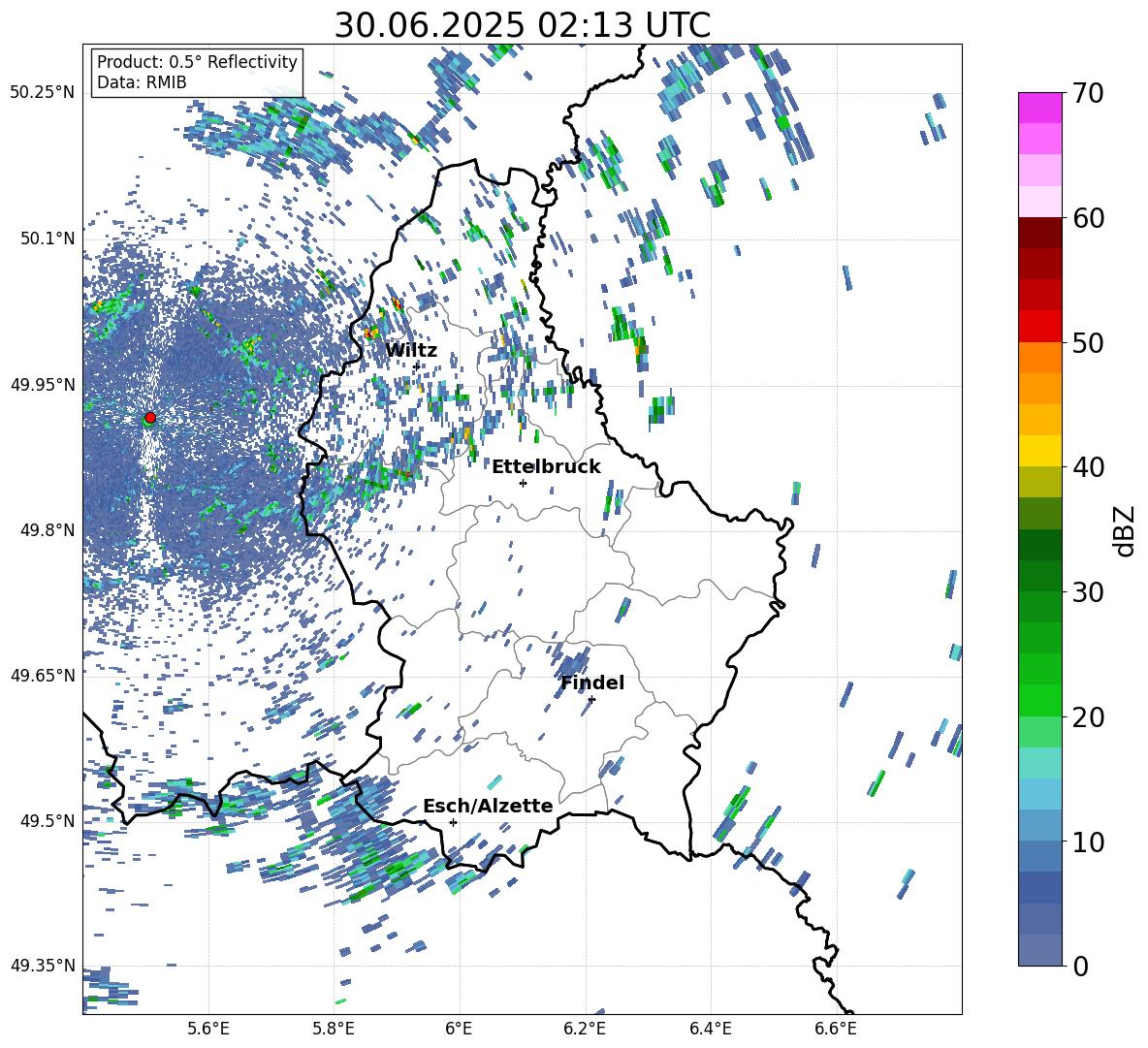Pick the dark green colorbar swatch above 30
Viewport: 1148px width, 1048px height.
tap(1039, 576)
